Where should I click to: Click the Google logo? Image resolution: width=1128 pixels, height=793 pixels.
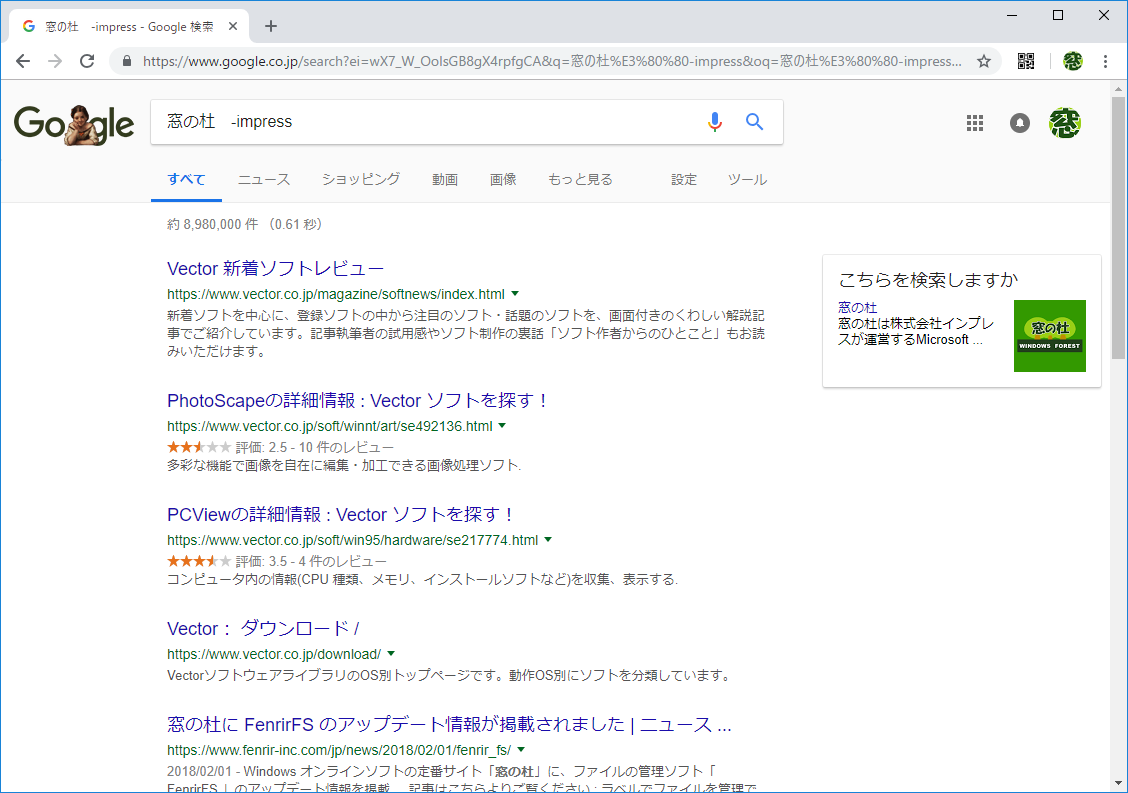pyautogui.click(x=73, y=124)
